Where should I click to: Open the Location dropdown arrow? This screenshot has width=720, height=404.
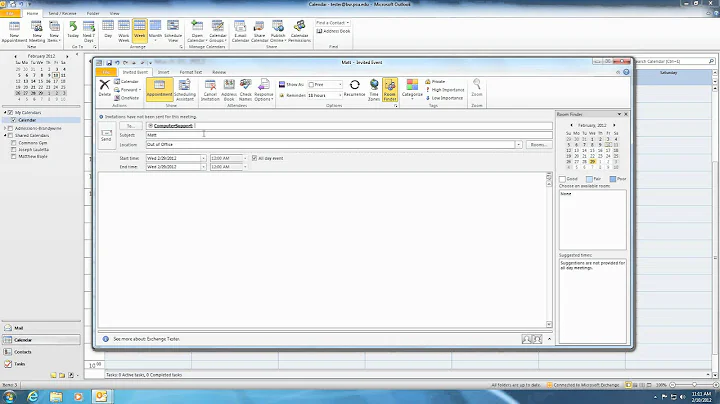point(518,145)
